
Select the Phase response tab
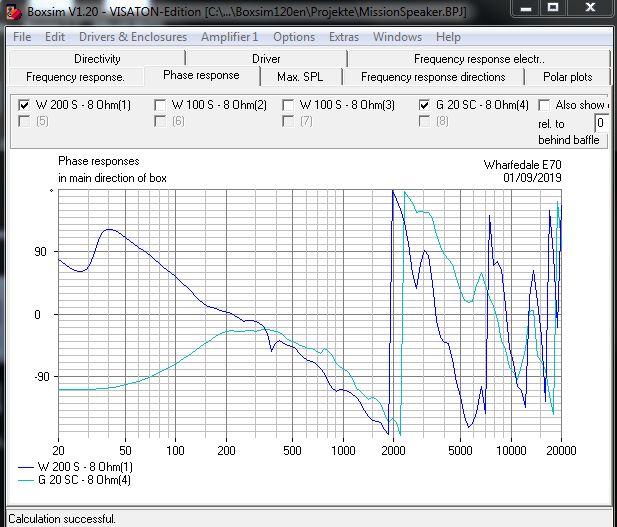[x=201, y=75]
